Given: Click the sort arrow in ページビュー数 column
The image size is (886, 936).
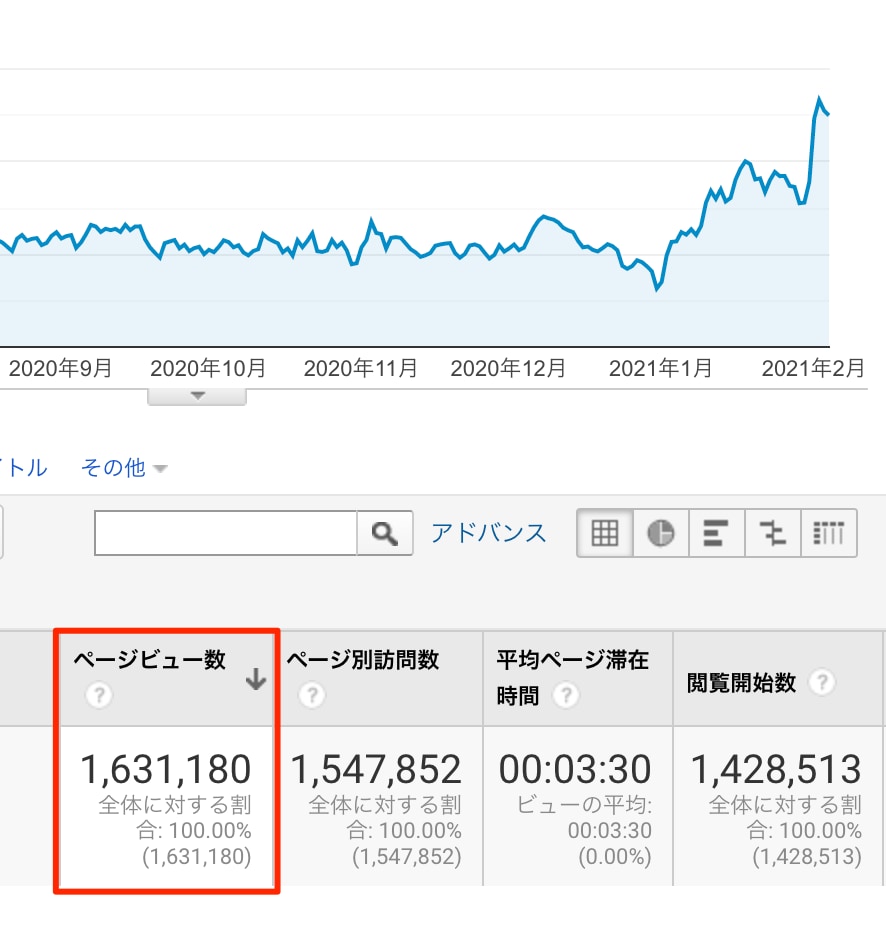Looking at the screenshot, I should click(256, 679).
